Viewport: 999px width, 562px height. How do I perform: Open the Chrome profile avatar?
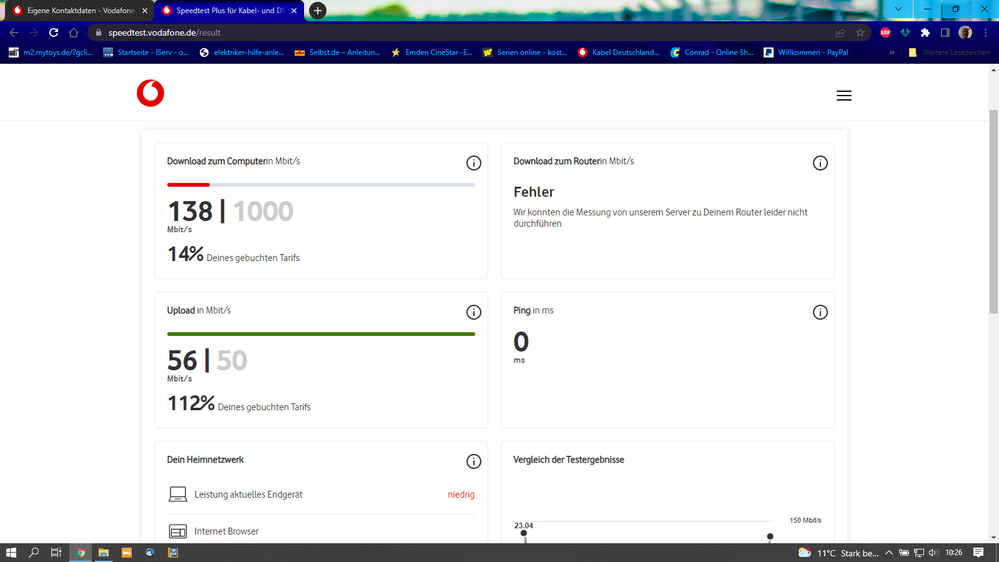pyautogui.click(x=965, y=32)
